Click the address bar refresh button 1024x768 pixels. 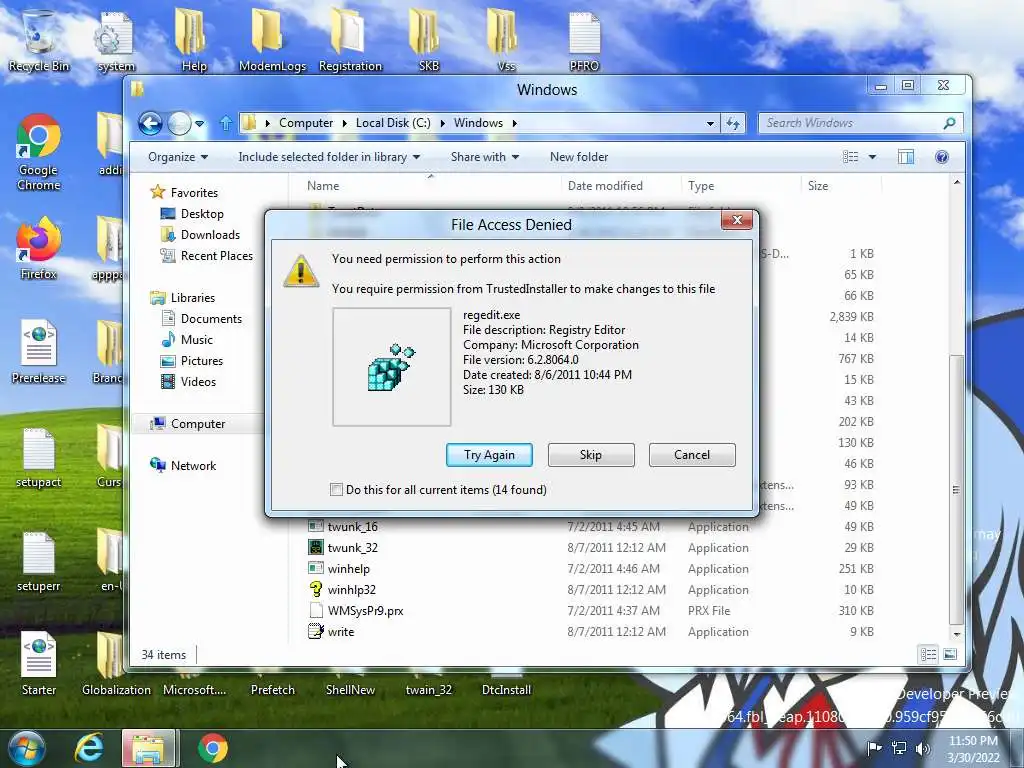coord(733,123)
